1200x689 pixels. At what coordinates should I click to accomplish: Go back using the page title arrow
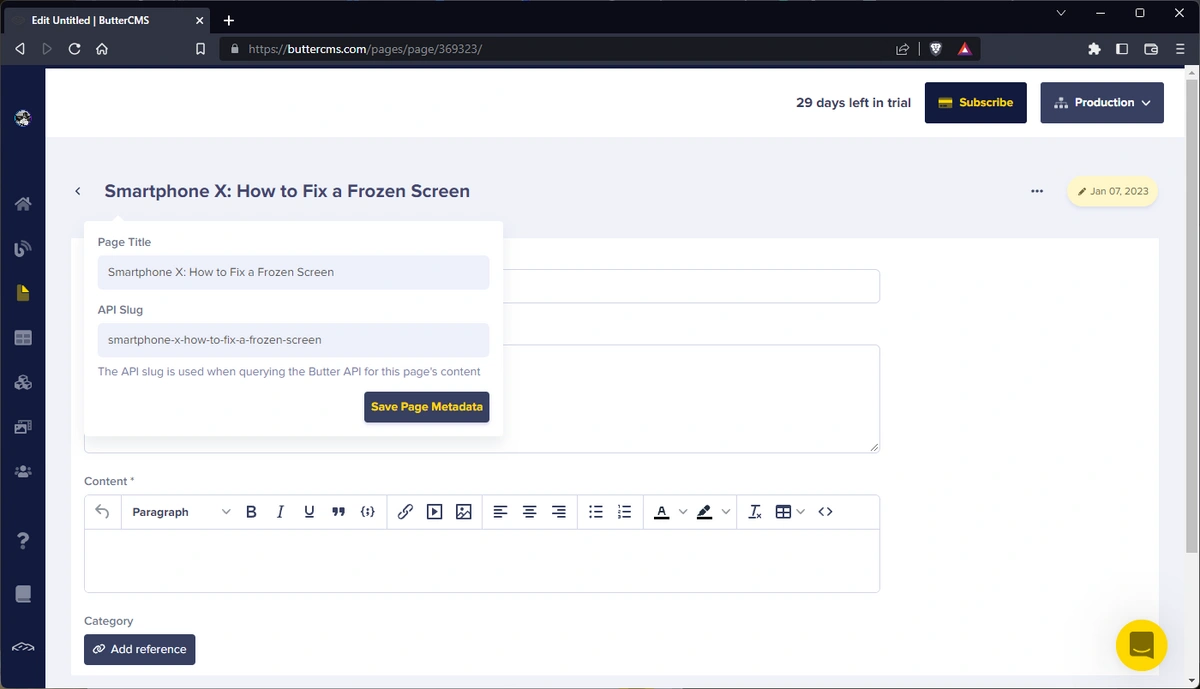[78, 191]
